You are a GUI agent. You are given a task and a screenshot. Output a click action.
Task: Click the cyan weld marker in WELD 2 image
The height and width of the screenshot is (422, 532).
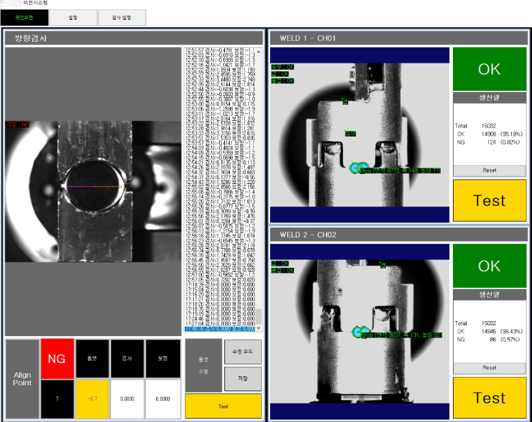pos(361,331)
